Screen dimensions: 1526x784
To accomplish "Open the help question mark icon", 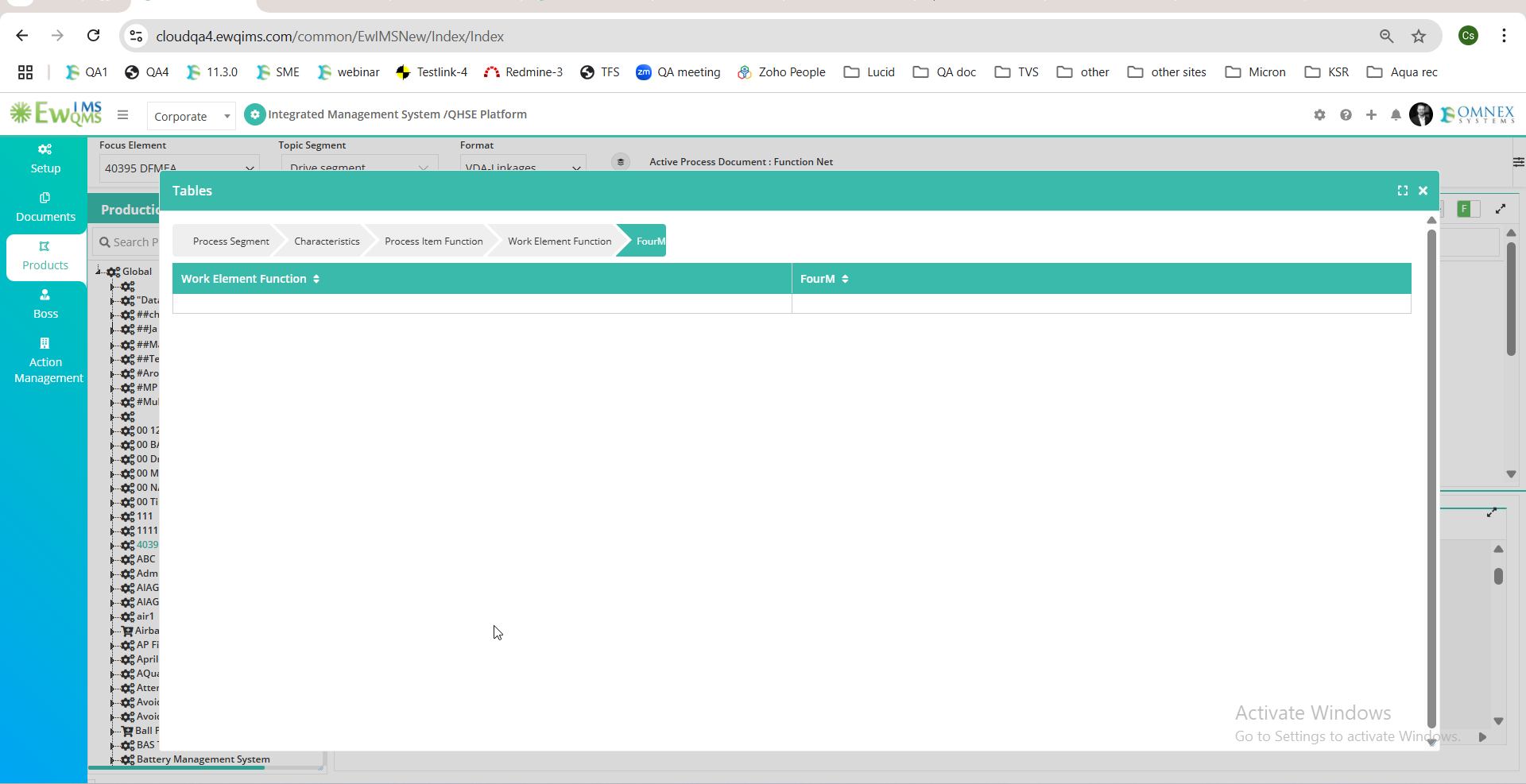I will [x=1346, y=114].
